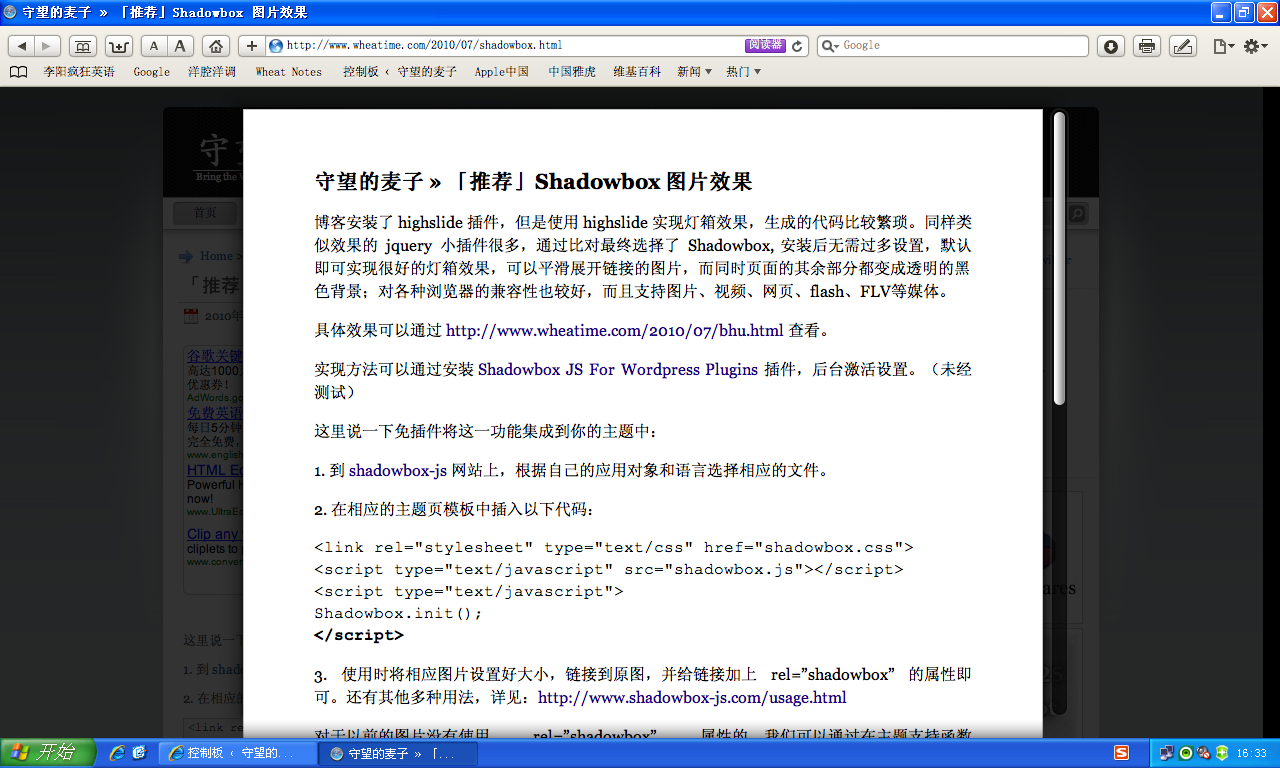
Task: Toggle the purple Reader button
Action: [765, 45]
